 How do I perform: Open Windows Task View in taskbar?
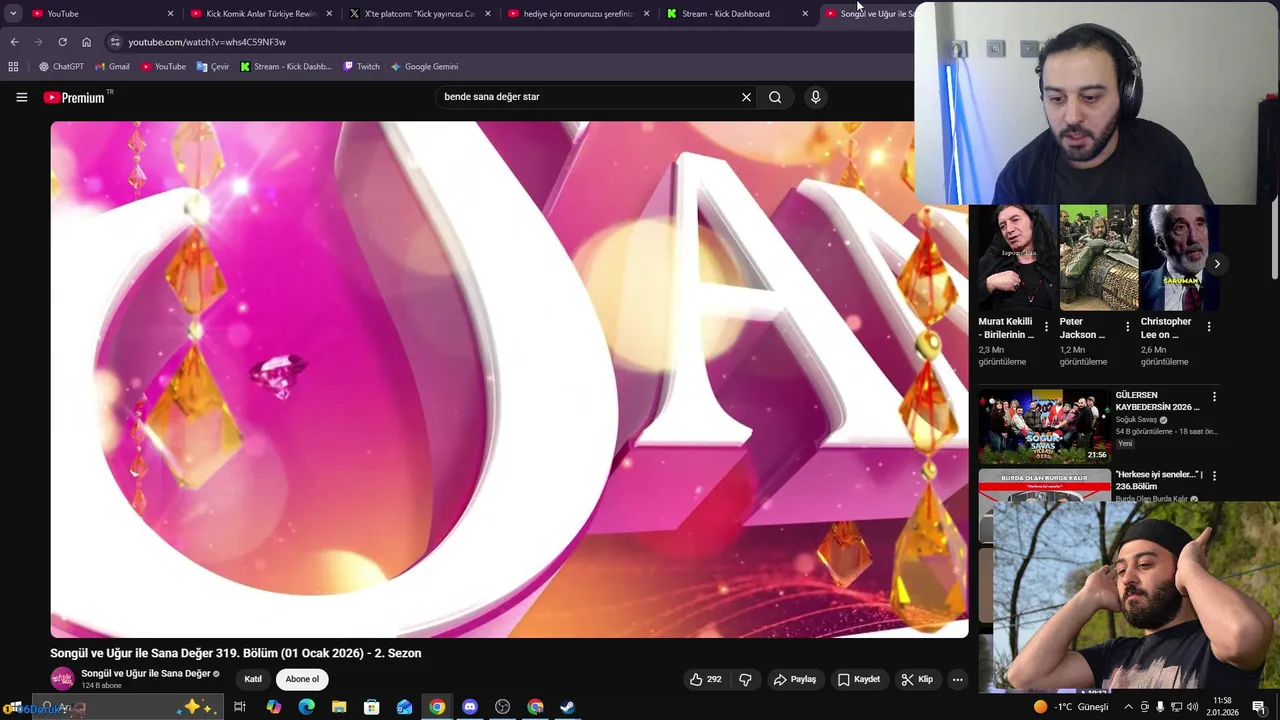240,707
